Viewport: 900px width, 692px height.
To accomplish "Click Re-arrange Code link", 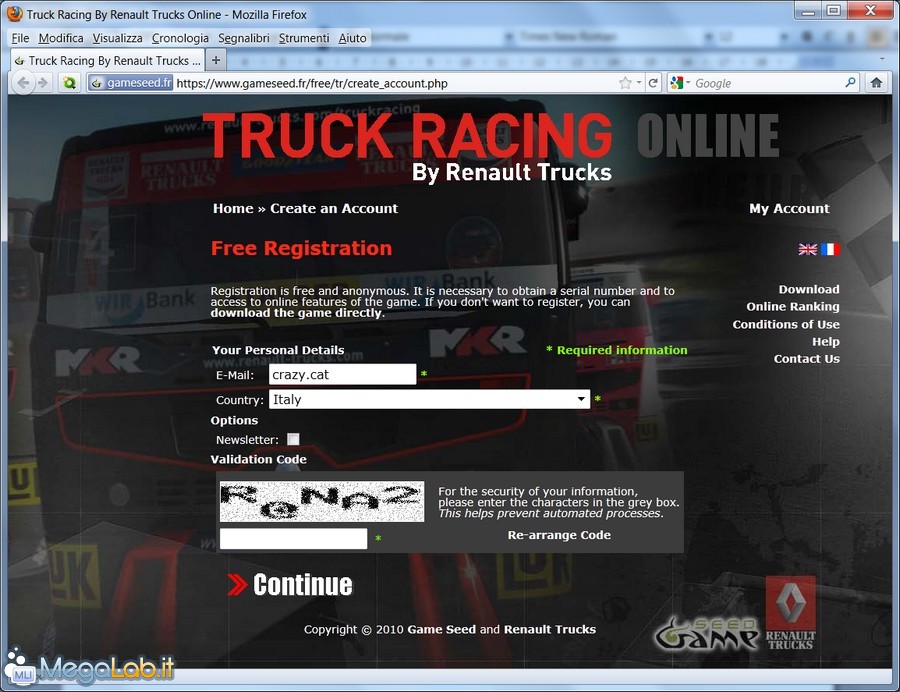I will point(559,535).
